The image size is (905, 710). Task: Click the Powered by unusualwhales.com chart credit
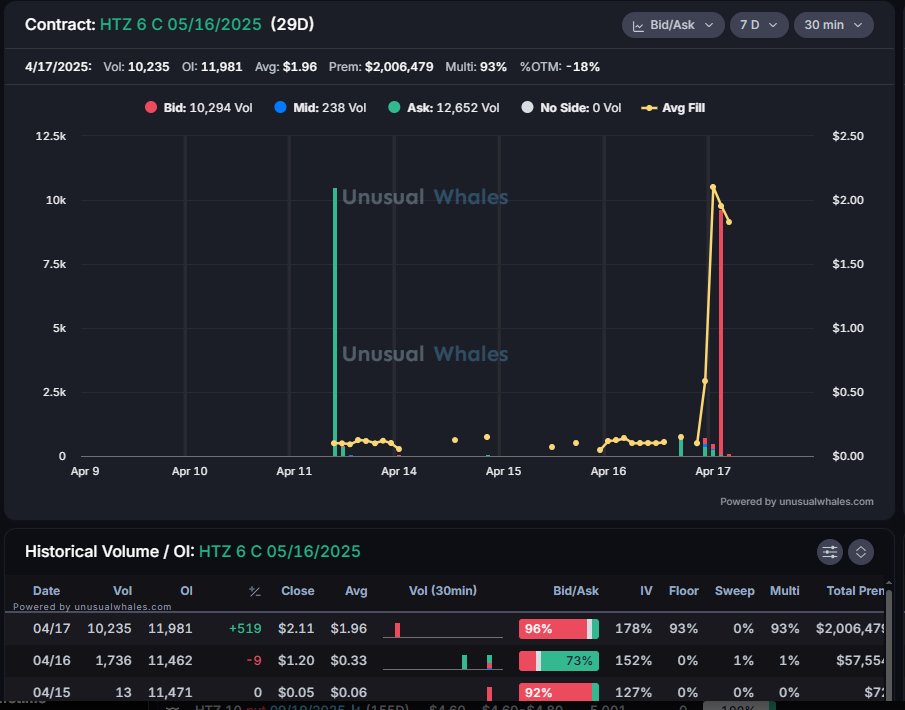click(x=796, y=502)
